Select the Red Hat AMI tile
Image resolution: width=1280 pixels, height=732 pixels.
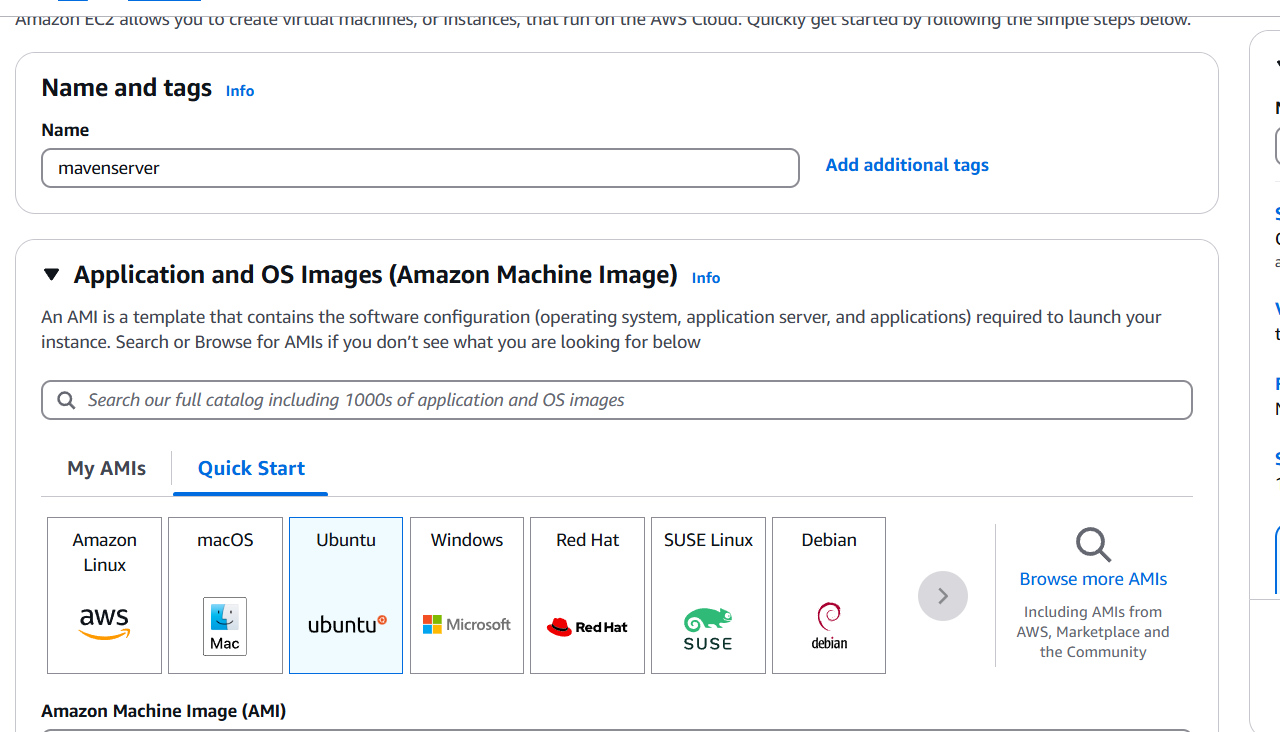[587, 595]
